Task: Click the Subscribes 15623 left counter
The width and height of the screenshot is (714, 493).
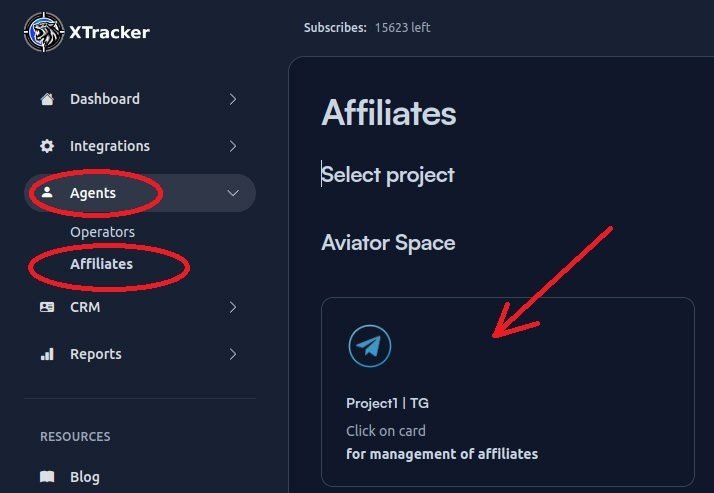Action: point(367,27)
